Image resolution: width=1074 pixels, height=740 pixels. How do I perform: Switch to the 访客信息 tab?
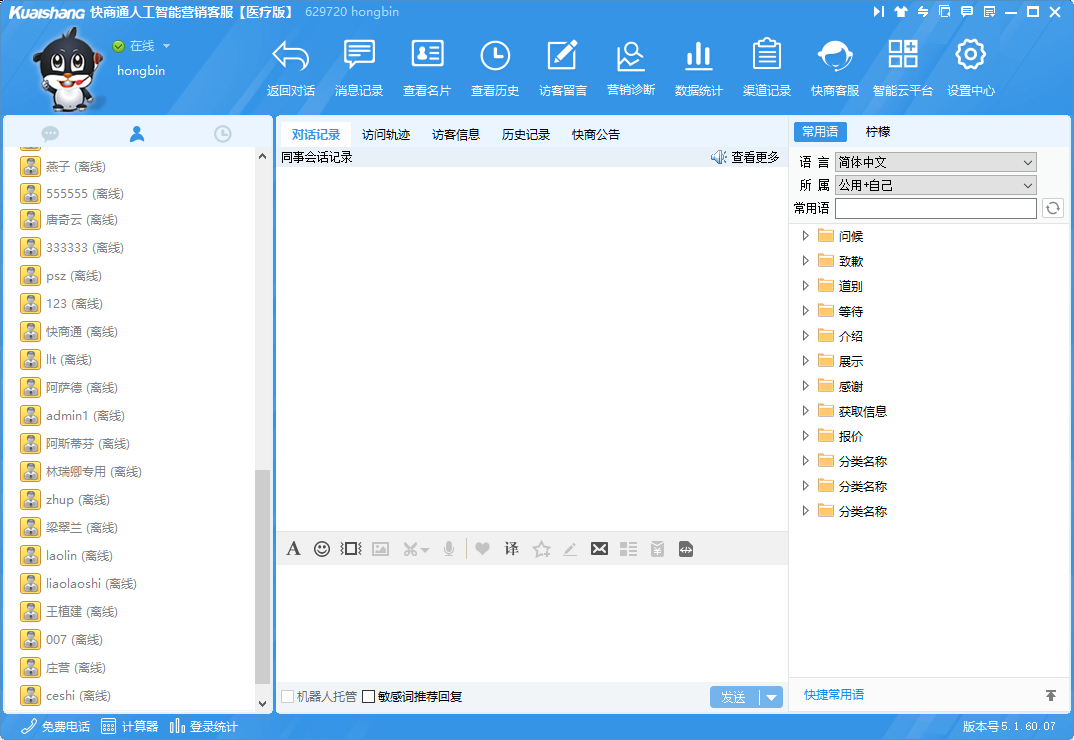[456, 135]
